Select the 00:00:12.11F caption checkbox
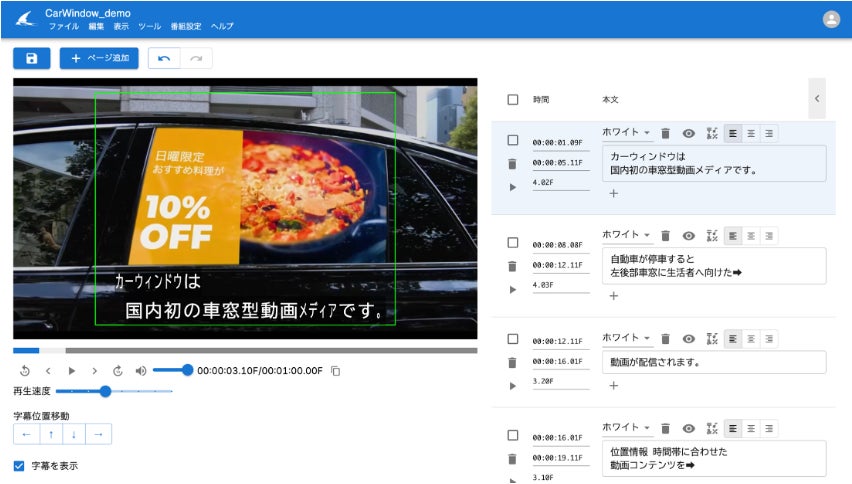Image resolution: width=852 pixels, height=484 pixels. [x=512, y=339]
